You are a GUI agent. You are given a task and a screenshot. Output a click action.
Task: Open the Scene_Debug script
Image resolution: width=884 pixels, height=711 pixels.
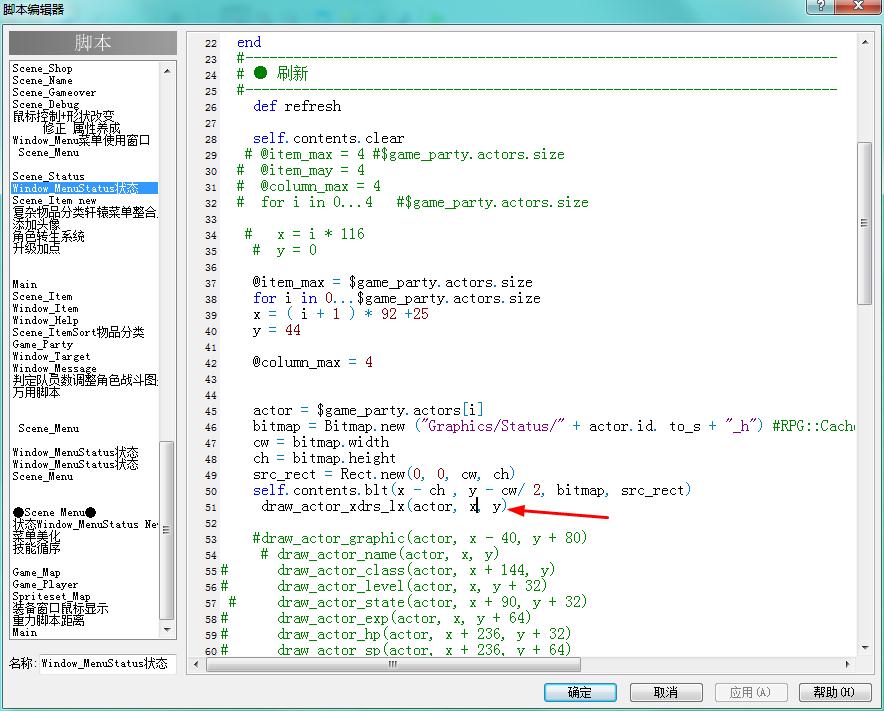pos(46,104)
